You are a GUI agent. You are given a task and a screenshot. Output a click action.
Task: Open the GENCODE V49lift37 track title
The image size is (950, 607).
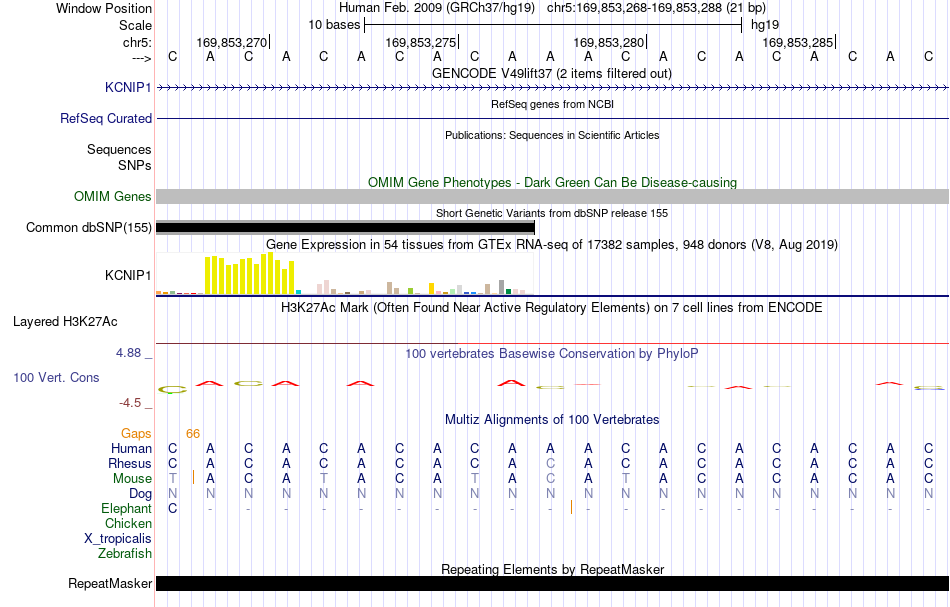pos(552,73)
